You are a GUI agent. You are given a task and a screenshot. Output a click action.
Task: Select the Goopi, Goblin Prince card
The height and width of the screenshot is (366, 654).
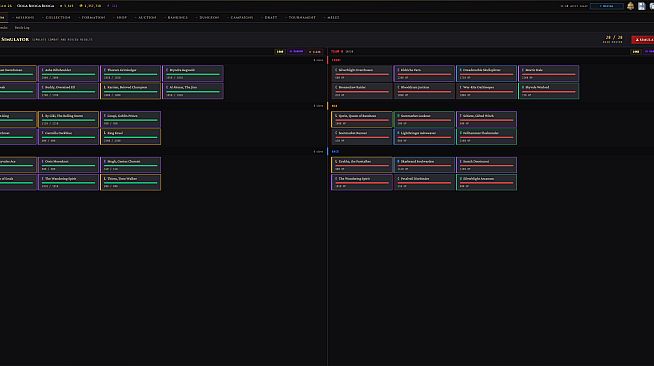click(131, 119)
